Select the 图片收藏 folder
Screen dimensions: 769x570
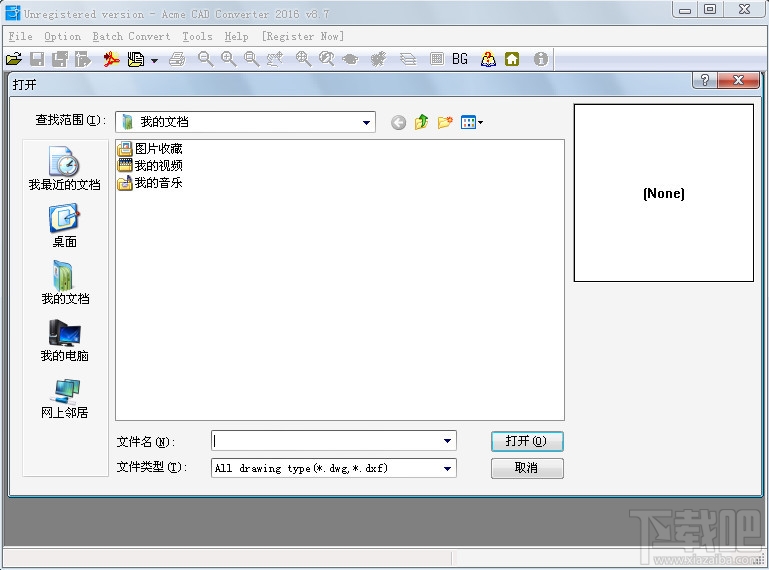[150, 149]
